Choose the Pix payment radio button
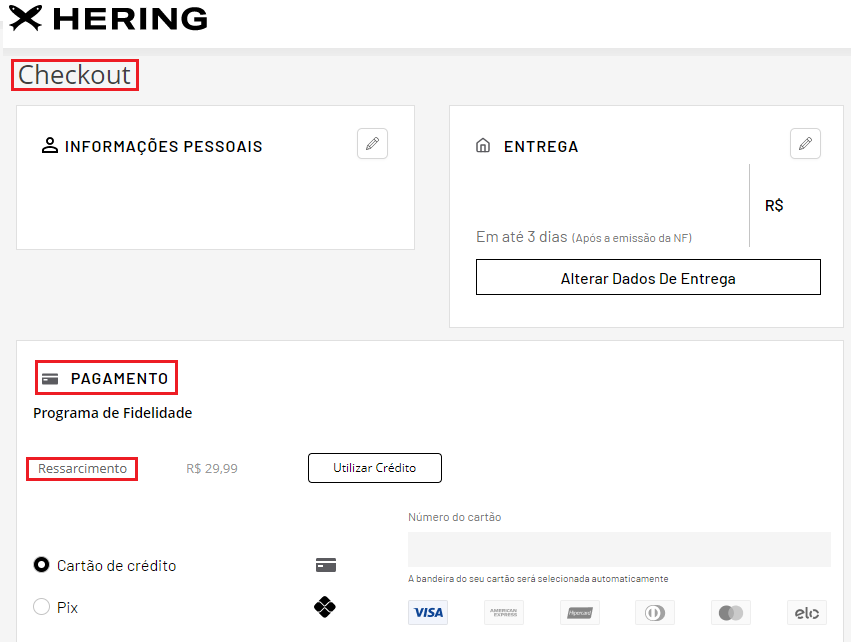This screenshot has height=643, width=851. pos(41,607)
